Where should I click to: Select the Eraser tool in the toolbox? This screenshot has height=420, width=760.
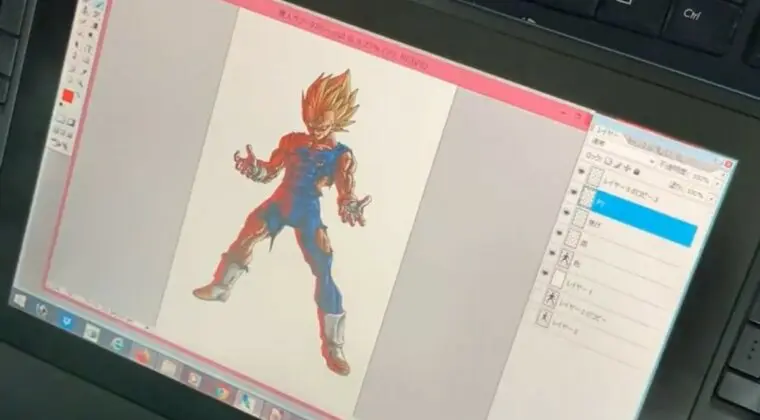point(82,21)
